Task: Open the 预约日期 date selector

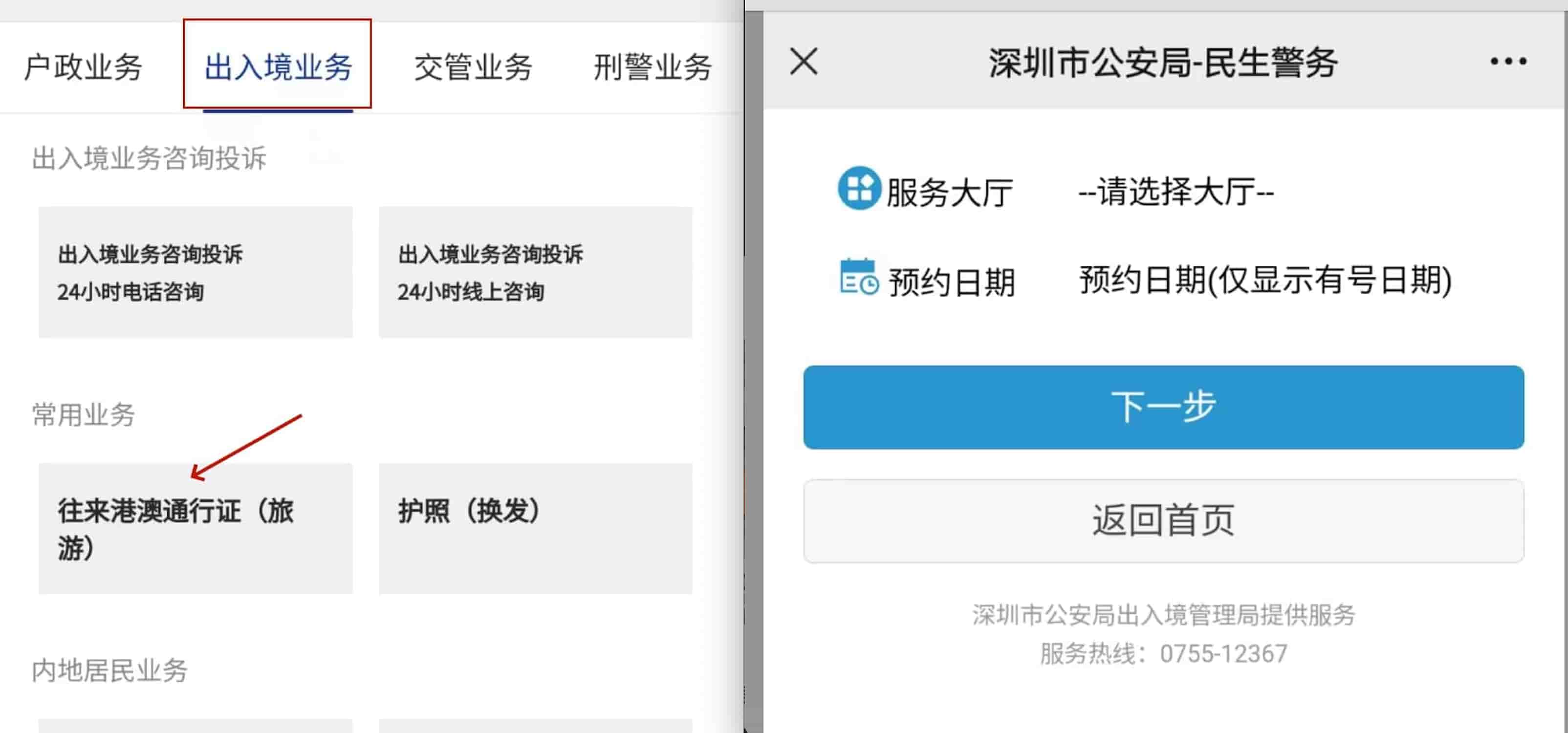Action: (x=1265, y=280)
